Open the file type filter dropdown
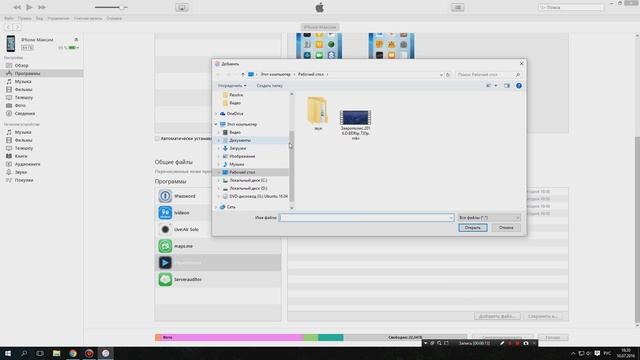640x360 pixels. 489,218
